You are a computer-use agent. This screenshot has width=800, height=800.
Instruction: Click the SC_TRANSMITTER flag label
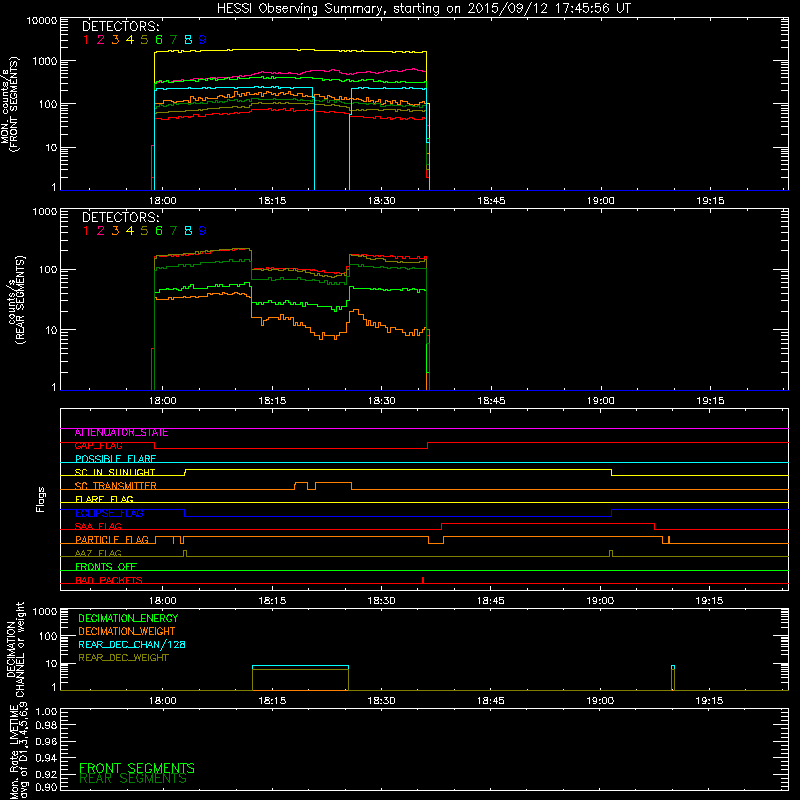pyautogui.click(x=115, y=486)
